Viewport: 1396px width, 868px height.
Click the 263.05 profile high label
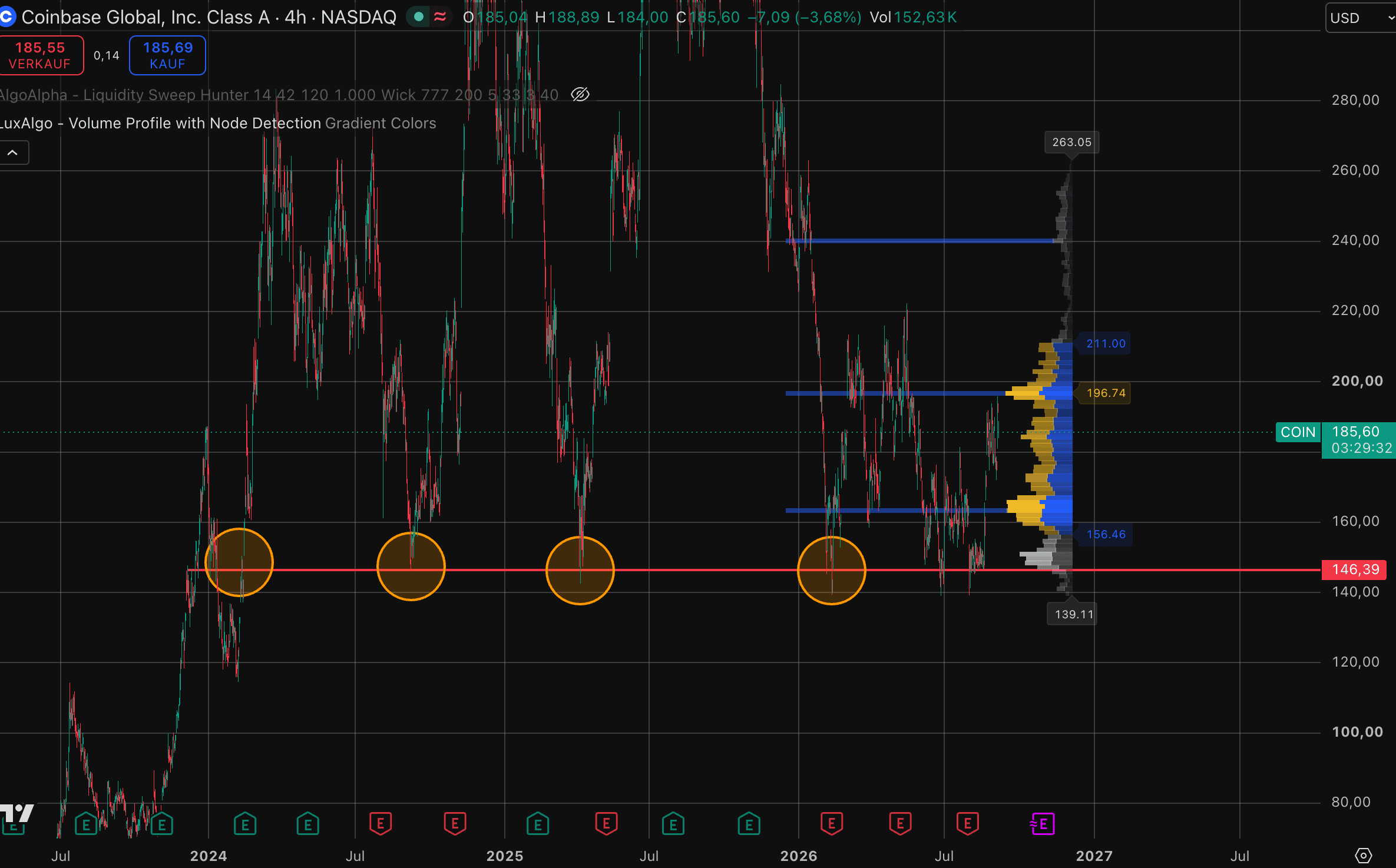(x=1071, y=142)
